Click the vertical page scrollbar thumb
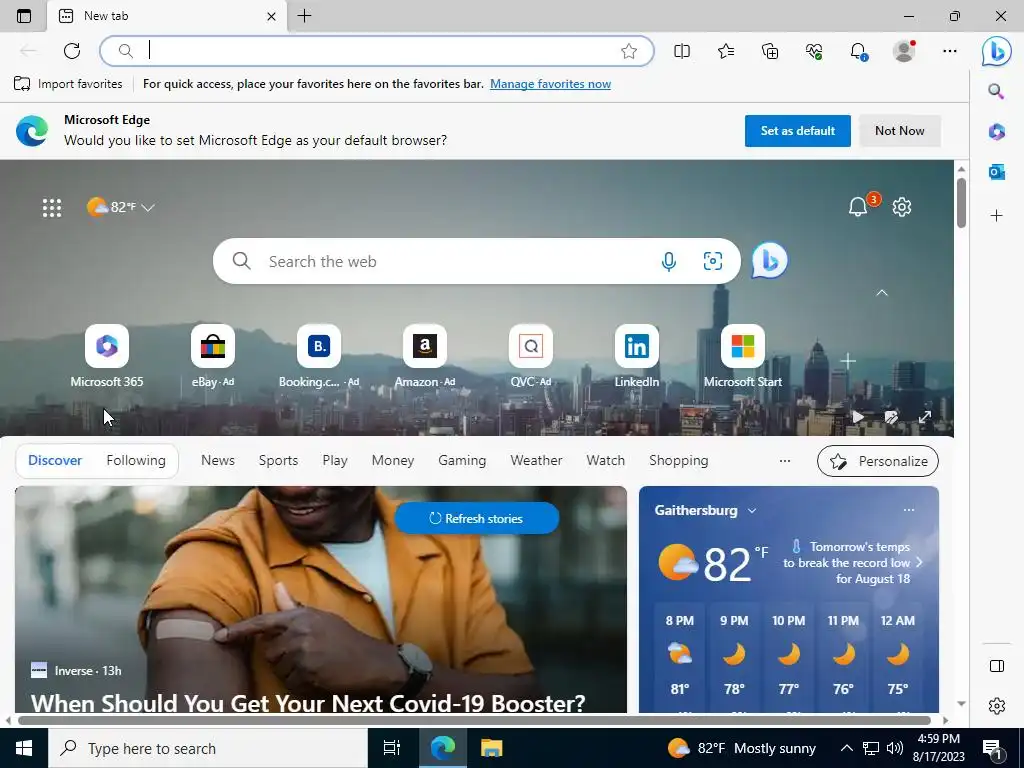Viewport: 1024px width, 768px height. coord(961,202)
